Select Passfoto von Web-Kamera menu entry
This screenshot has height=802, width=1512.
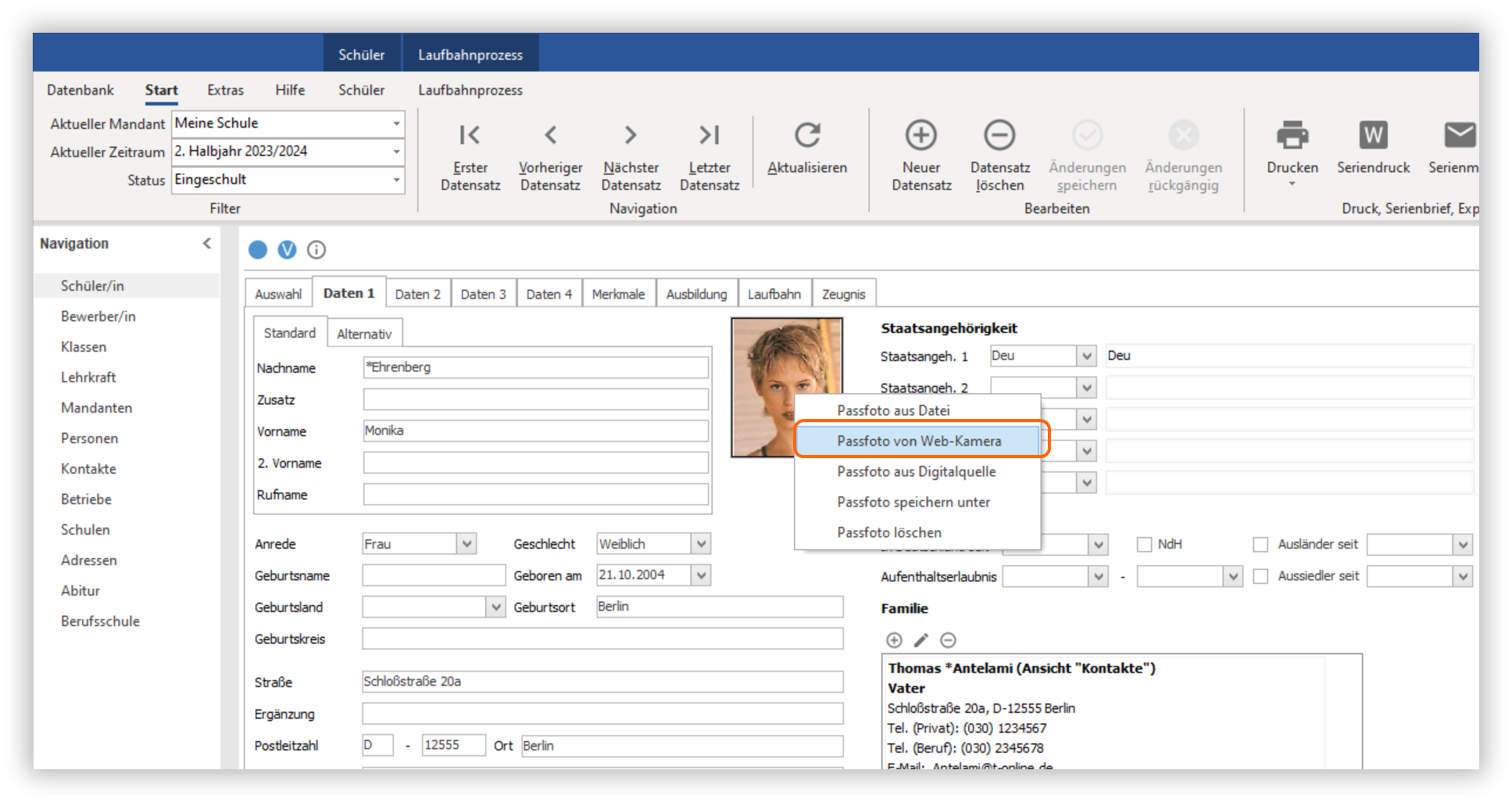[919, 441]
